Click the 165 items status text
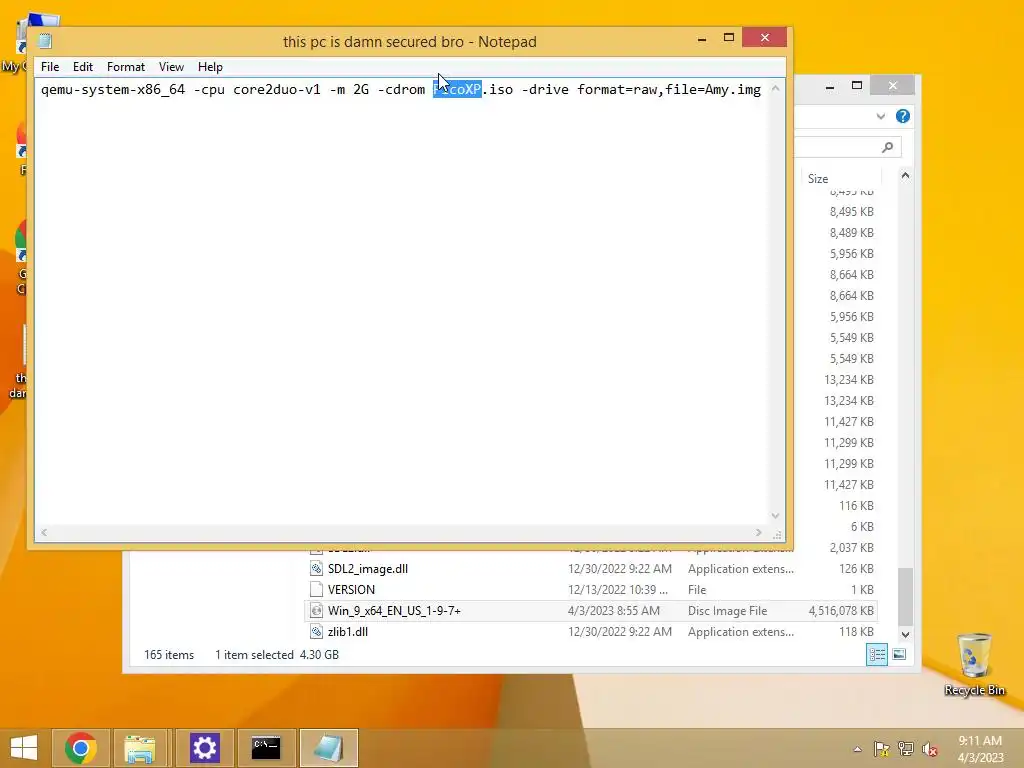 (169, 654)
